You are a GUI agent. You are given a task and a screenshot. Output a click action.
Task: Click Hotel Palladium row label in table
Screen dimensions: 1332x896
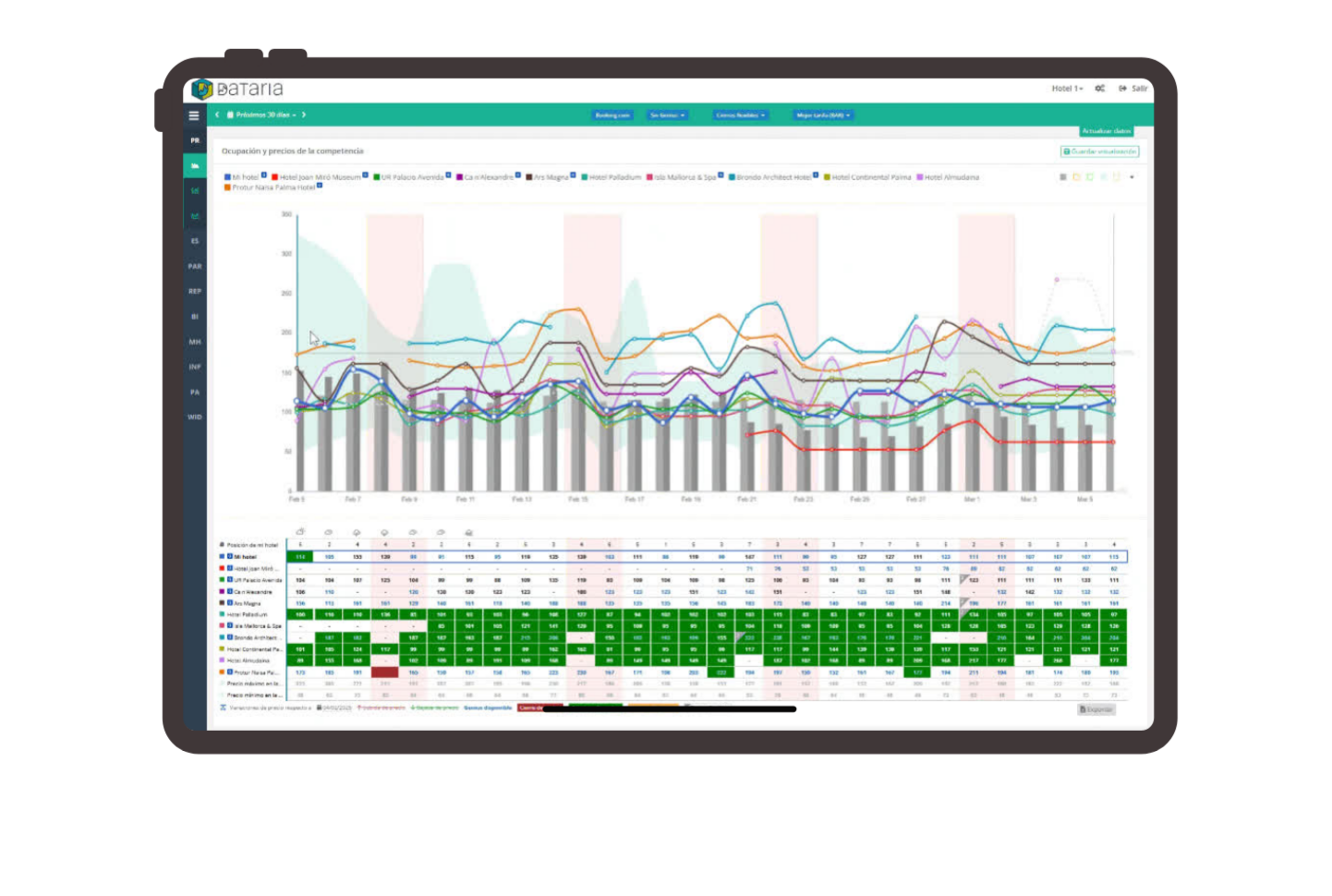pyautogui.click(x=247, y=614)
